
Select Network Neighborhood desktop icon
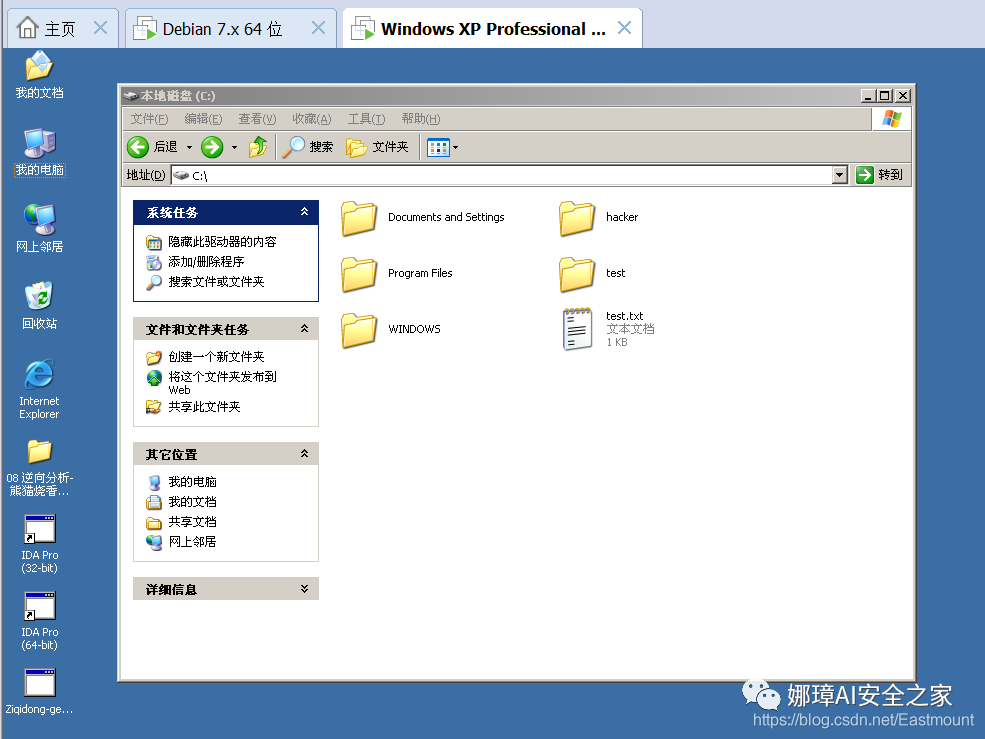point(39,229)
